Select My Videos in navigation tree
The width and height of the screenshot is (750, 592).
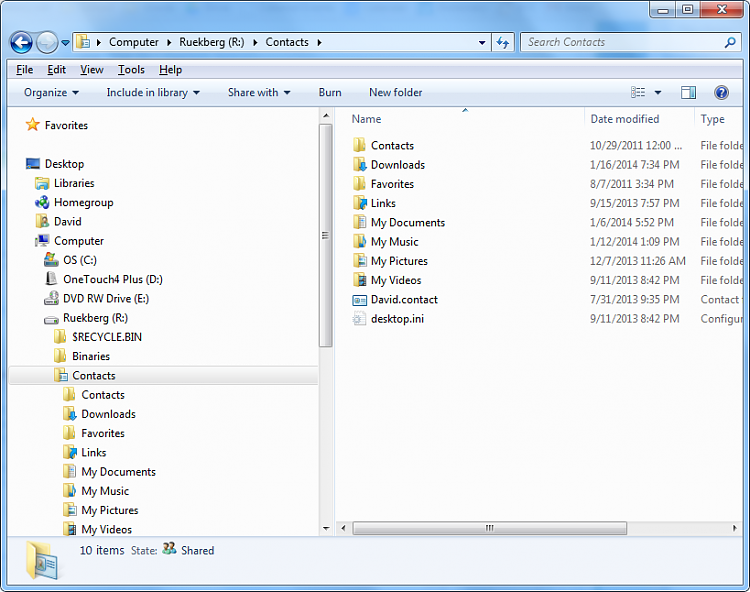click(97, 529)
